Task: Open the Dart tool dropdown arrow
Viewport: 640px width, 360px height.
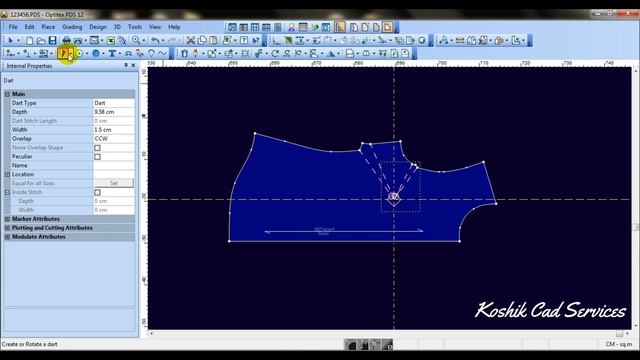Action: (71, 53)
